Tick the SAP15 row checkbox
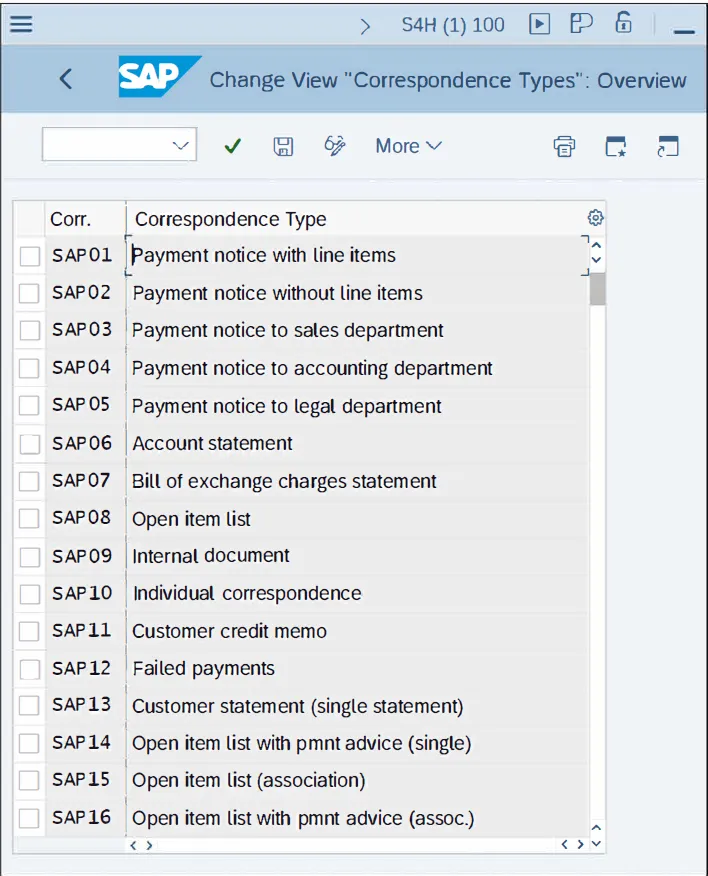 tap(29, 780)
